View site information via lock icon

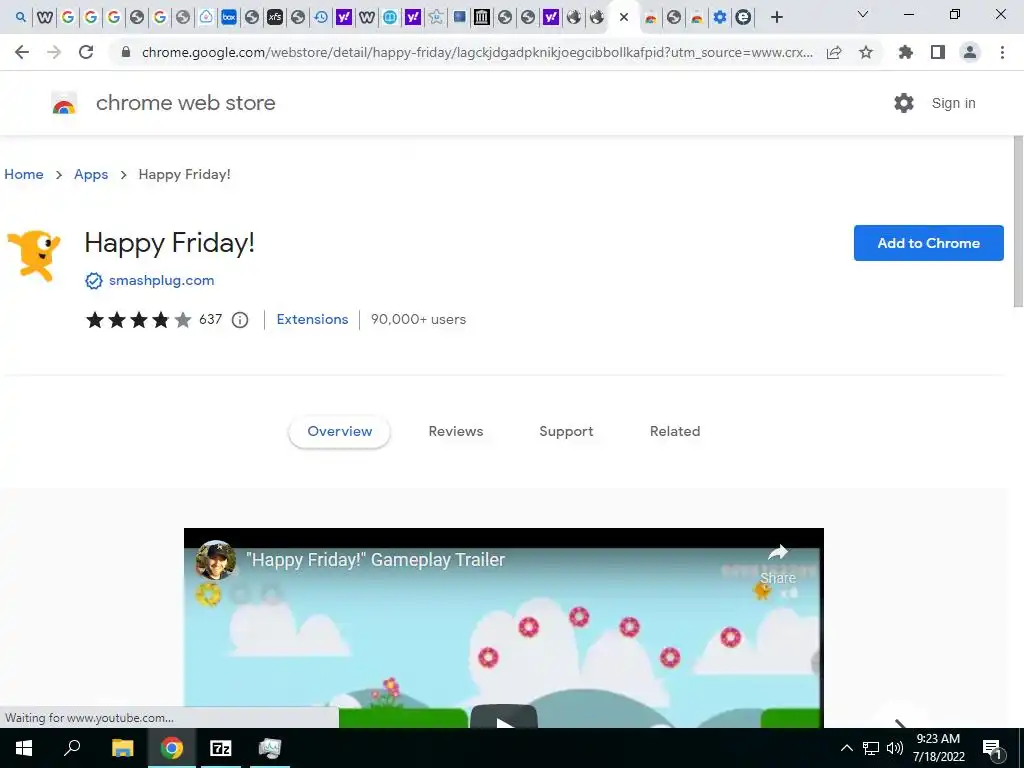126,52
